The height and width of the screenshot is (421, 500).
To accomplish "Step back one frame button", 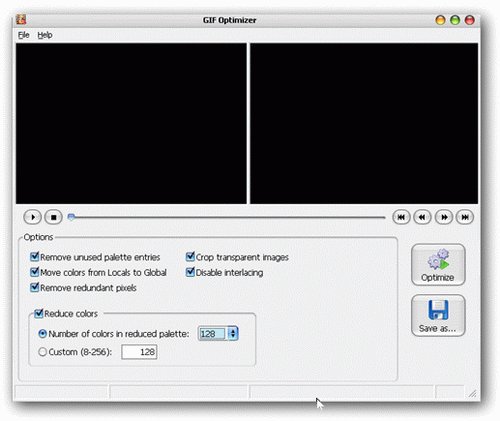I will (422, 217).
